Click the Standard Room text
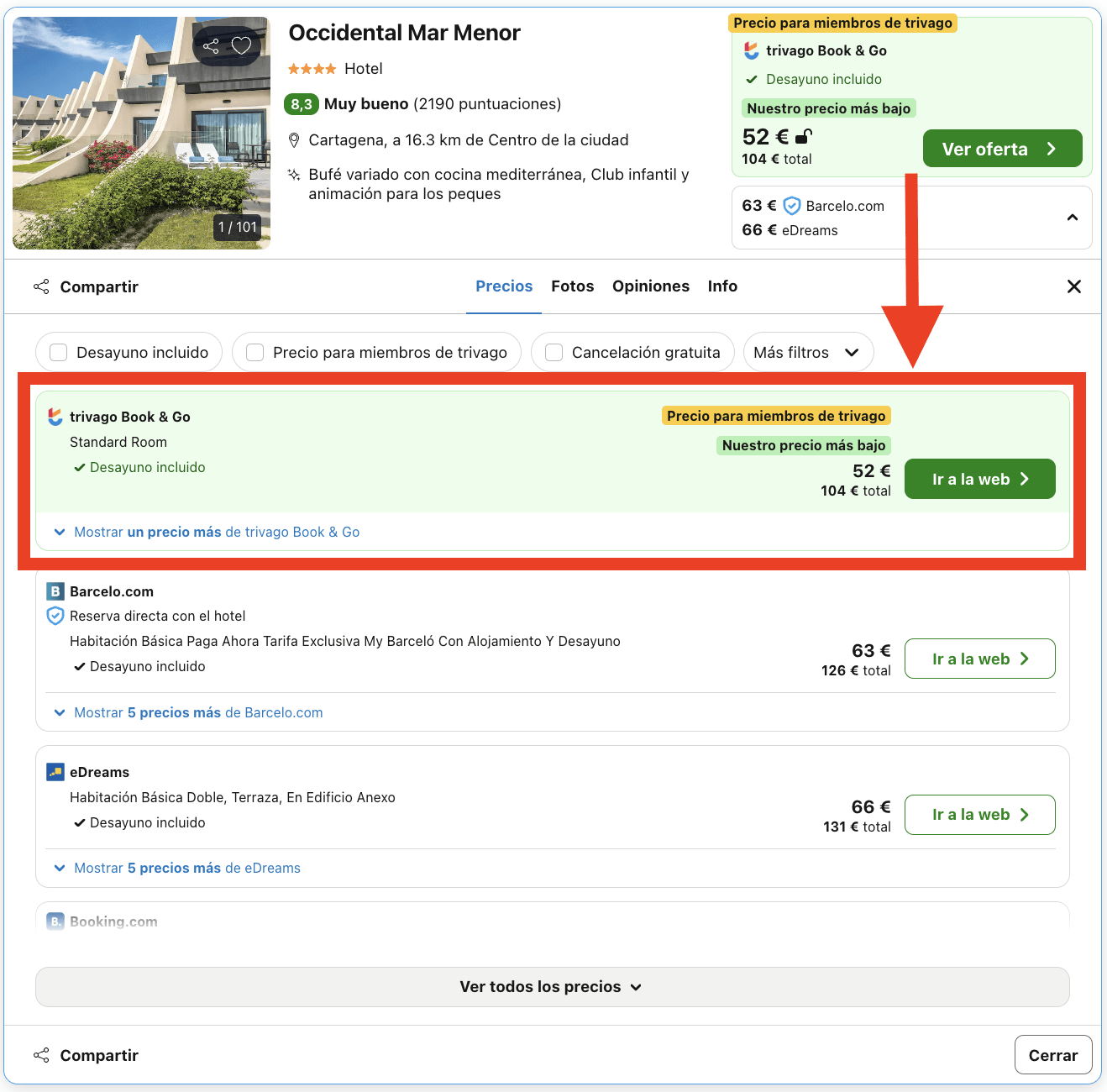The image size is (1107, 1092). point(118,442)
